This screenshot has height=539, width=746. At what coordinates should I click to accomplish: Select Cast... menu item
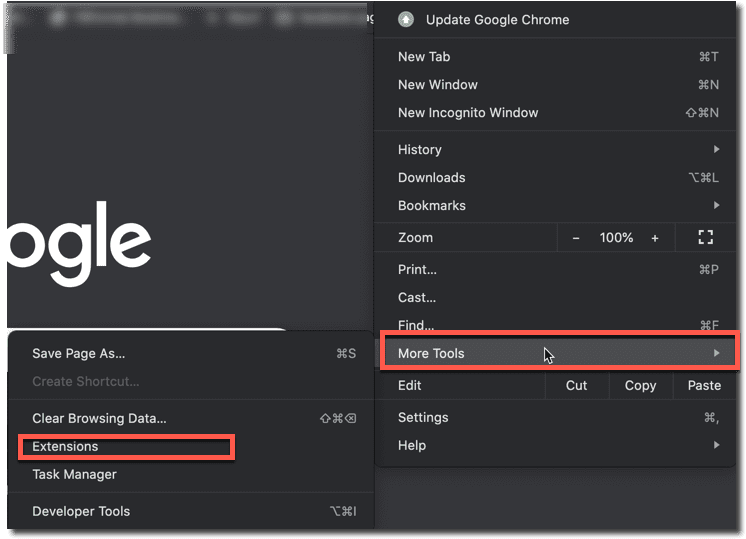coord(555,298)
